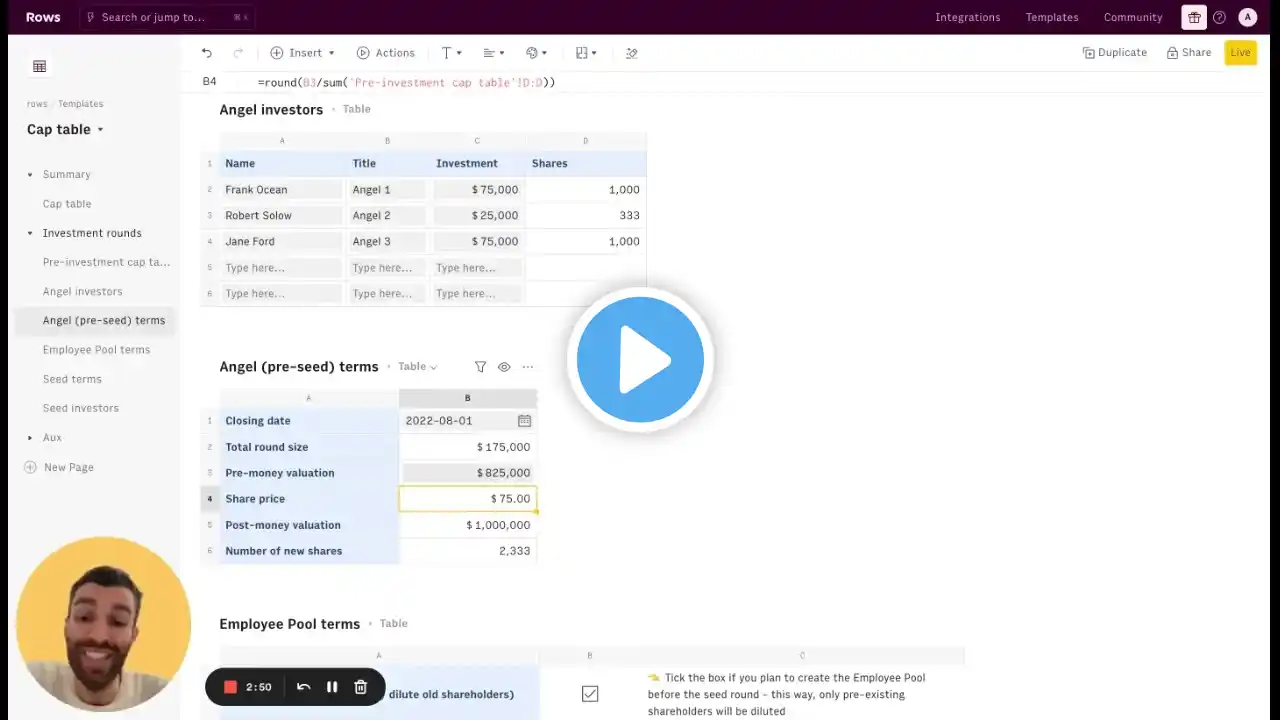Open the Templates menu in top bar

tap(1051, 17)
